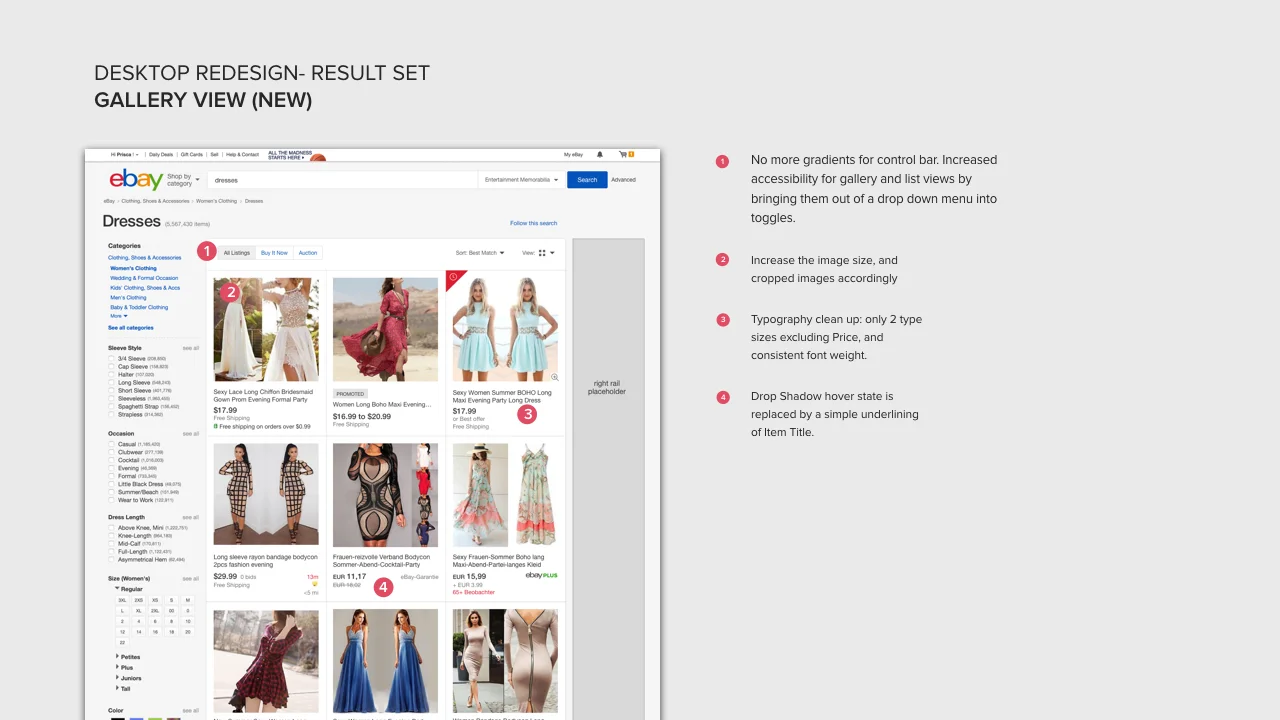Click the blue Search button
Screen dimensions: 1280x720
tap(587, 180)
